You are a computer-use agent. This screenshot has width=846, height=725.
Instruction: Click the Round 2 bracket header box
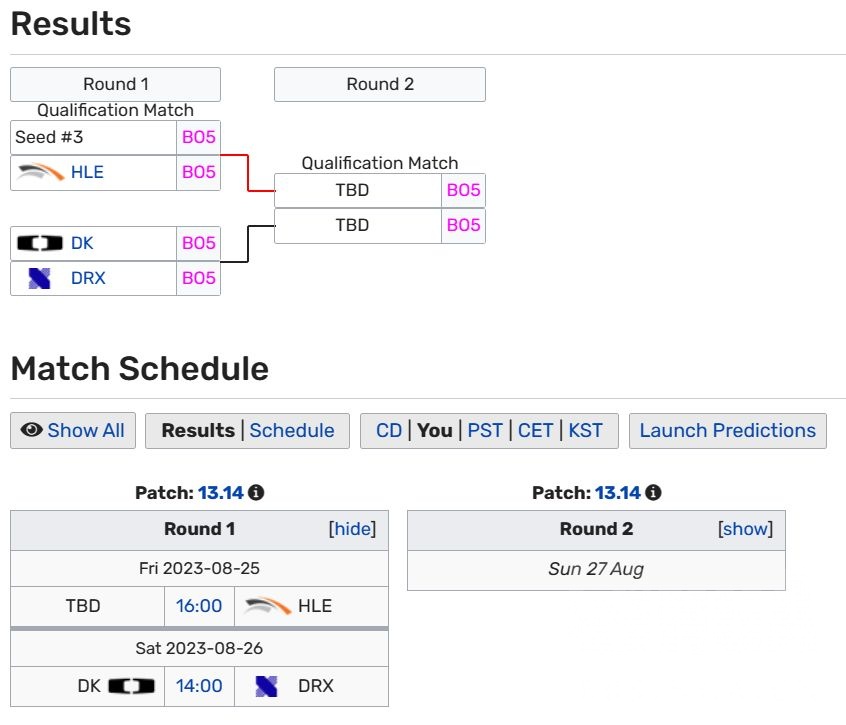pos(380,84)
